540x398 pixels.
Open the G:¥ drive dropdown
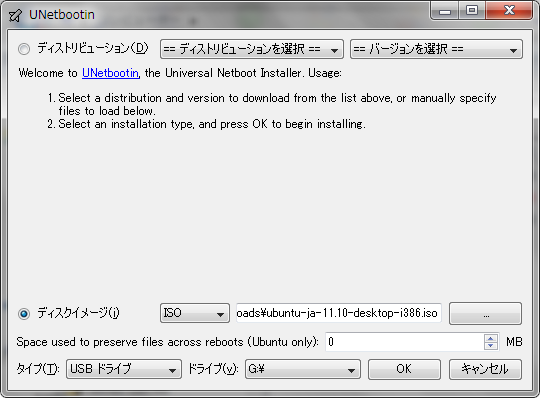click(303, 369)
